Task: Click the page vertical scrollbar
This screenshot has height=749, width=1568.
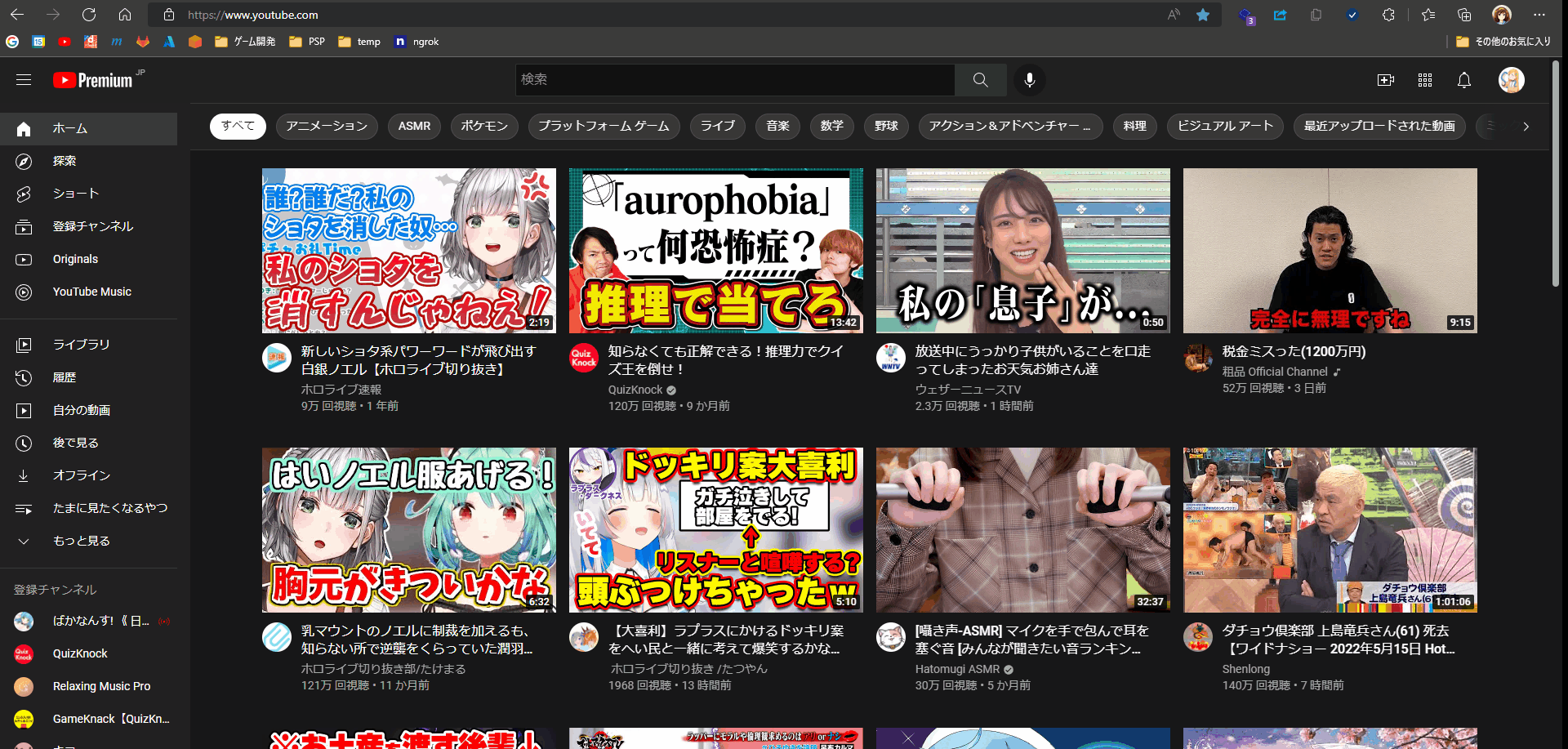Action: tap(1557, 172)
